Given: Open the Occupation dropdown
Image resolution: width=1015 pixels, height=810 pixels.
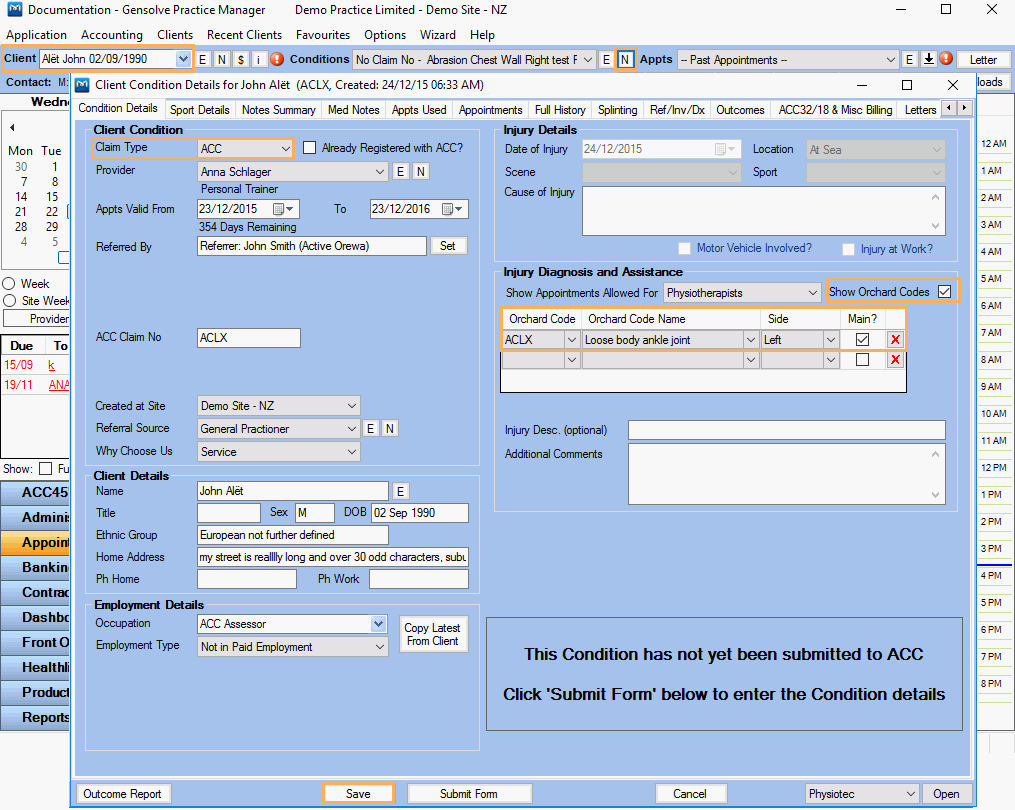Looking at the screenshot, I should pyautogui.click(x=378, y=624).
